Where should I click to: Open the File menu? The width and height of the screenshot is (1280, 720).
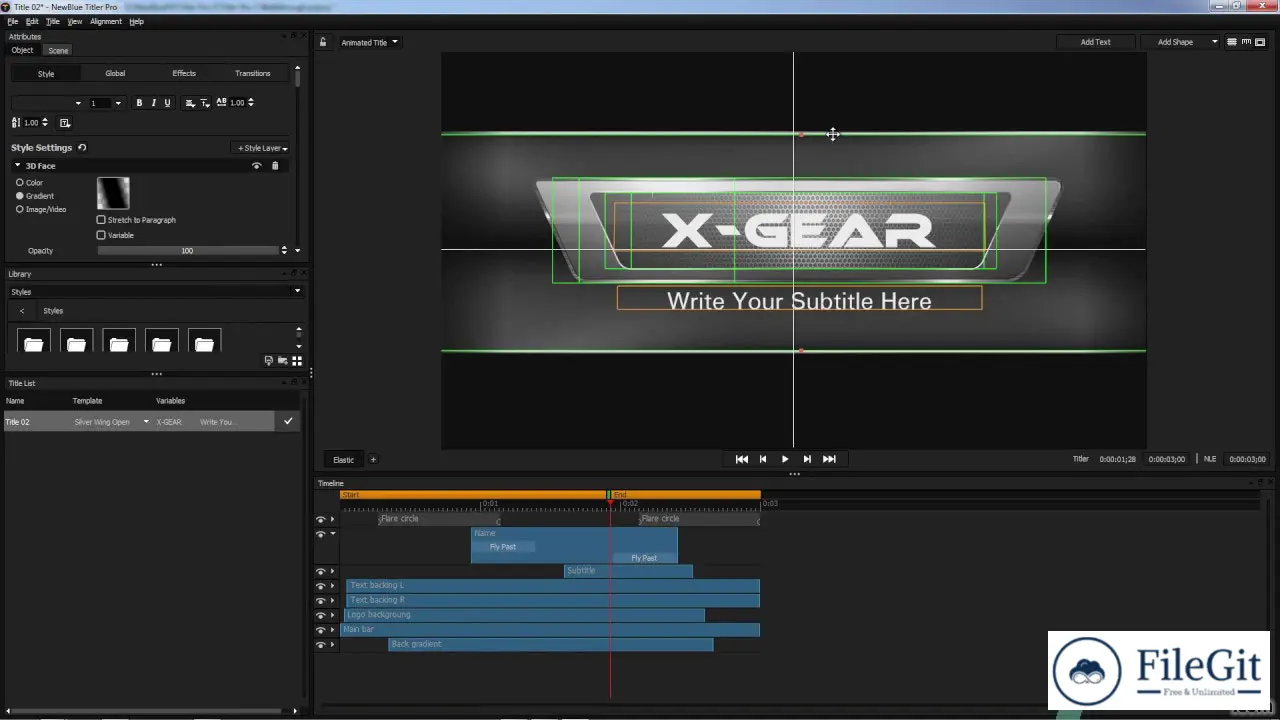[12, 21]
